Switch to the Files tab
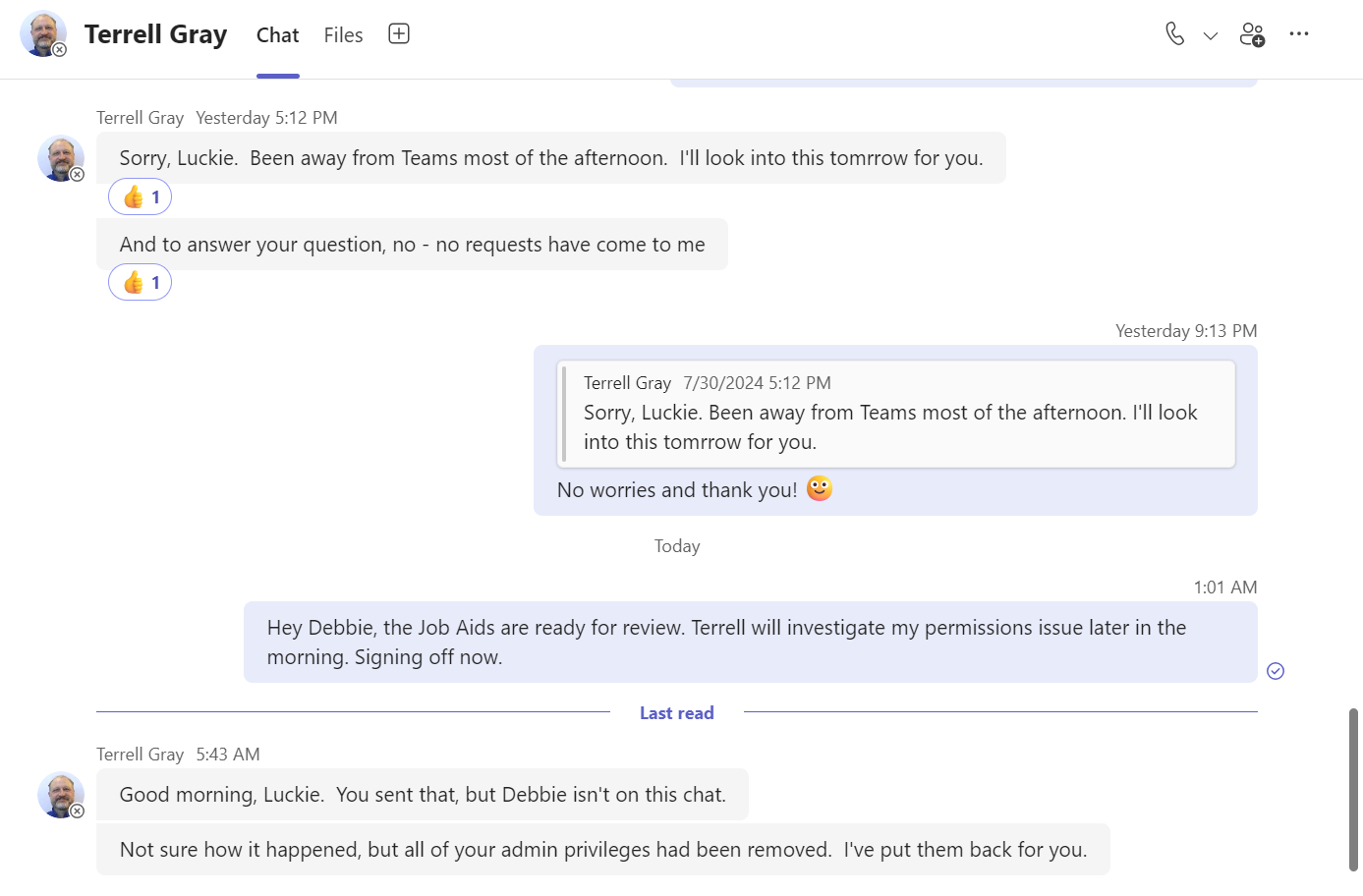1363x896 pixels. [343, 35]
